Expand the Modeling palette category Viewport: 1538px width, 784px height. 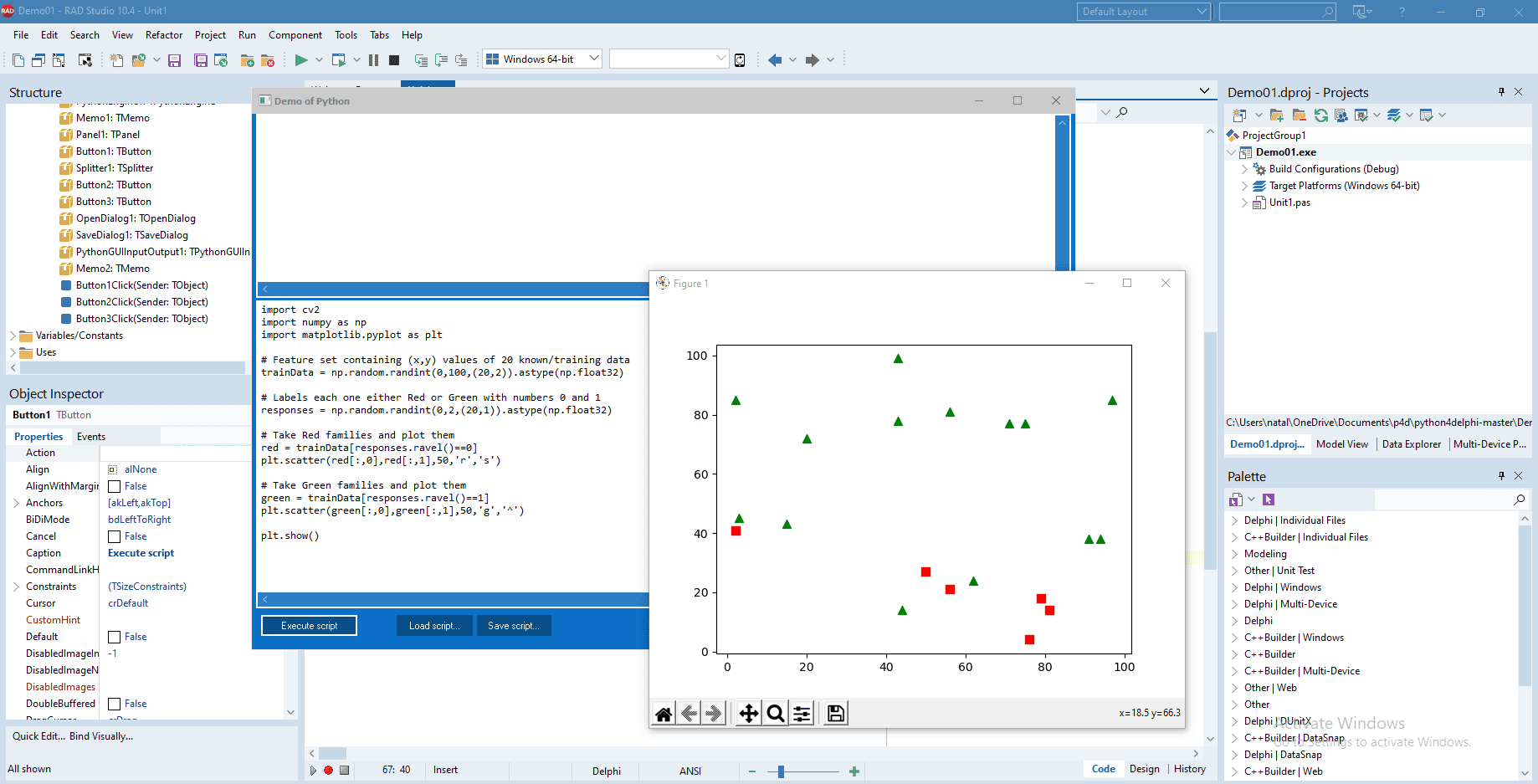click(x=1234, y=554)
